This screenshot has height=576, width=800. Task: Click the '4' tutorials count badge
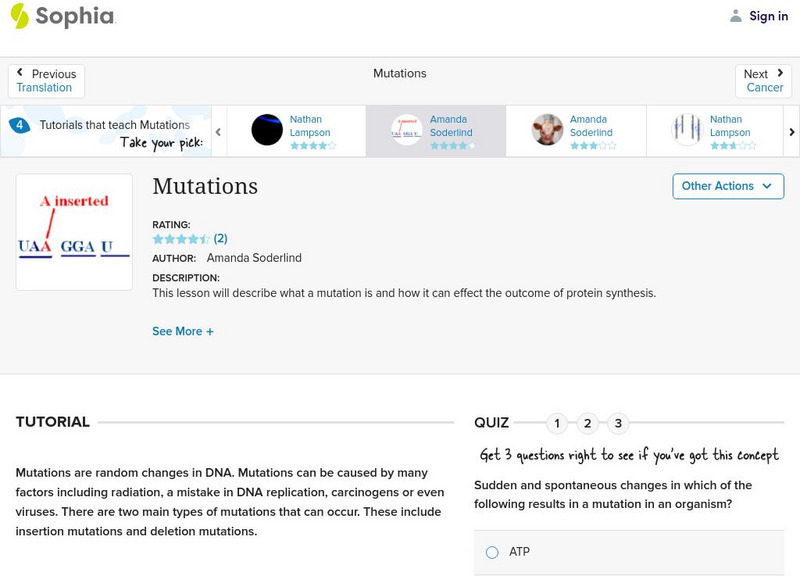tap(20, 124)
